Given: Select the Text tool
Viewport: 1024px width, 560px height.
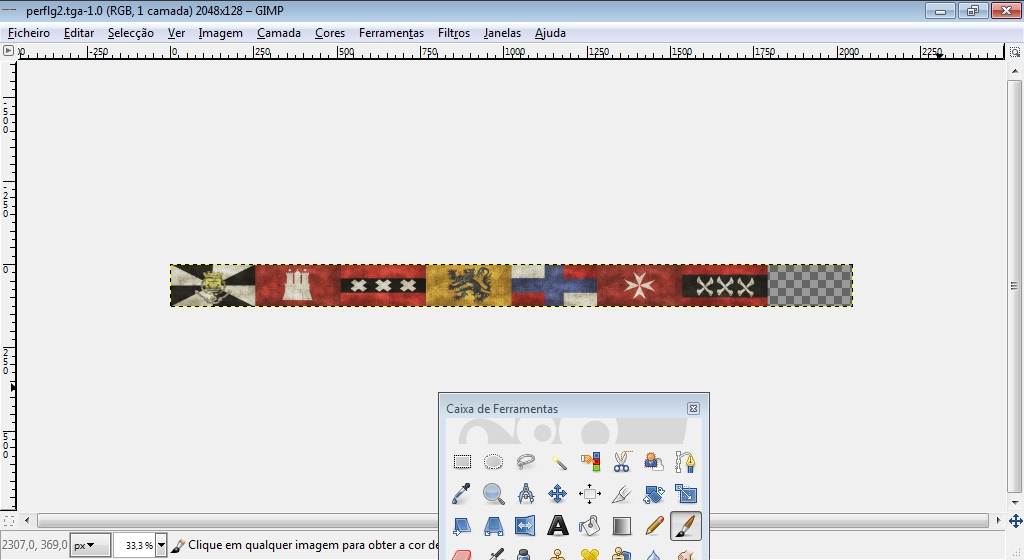Looking at the screenshot, I should point(558,526).
